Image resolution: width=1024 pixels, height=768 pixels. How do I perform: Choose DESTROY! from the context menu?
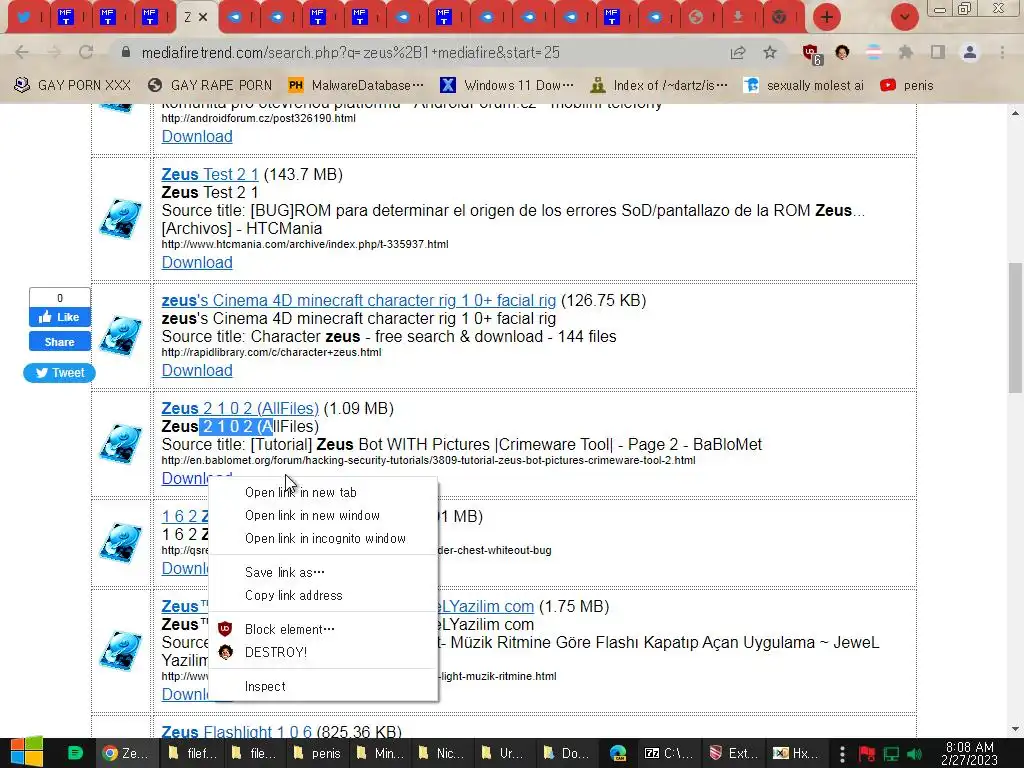pos(323,652)
